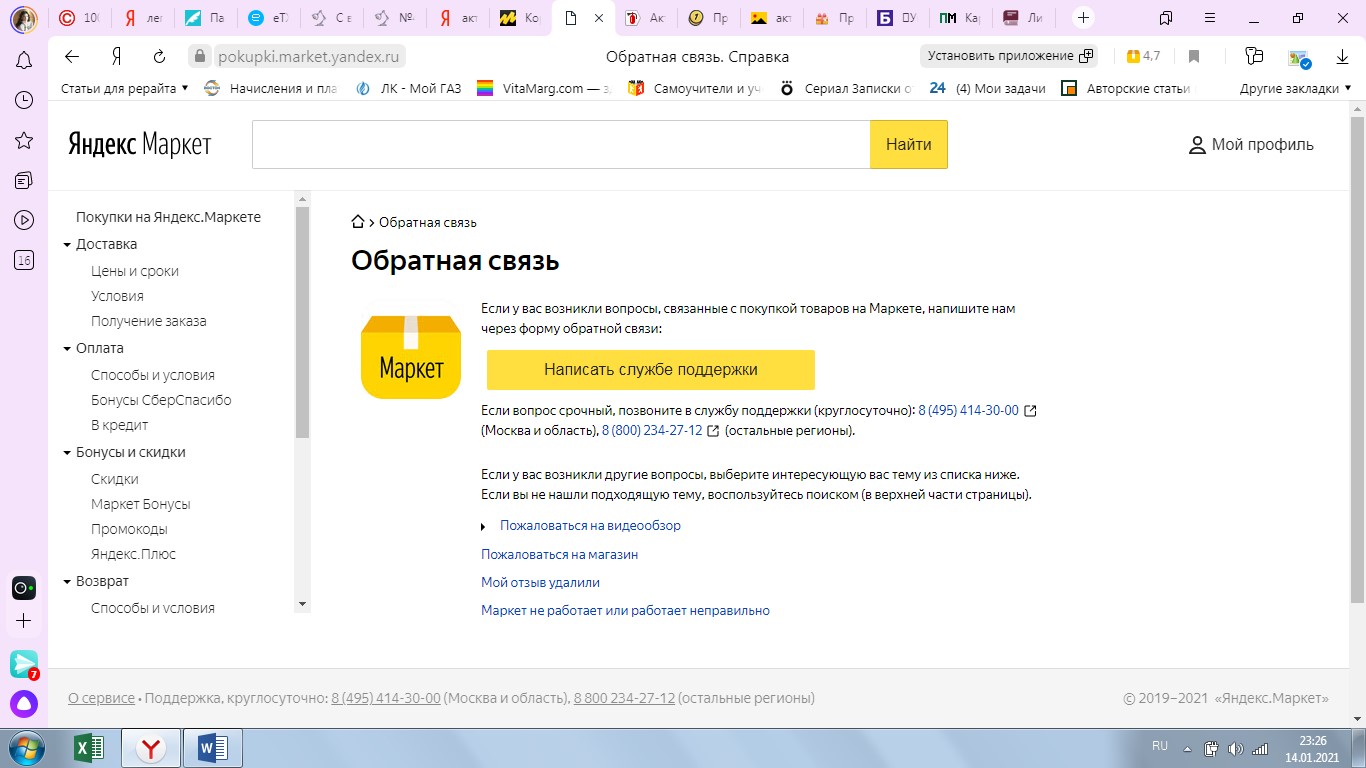Screen dimensions: 1366x768
Task: Open Excel from the taskbar
Action: [90, 748]
